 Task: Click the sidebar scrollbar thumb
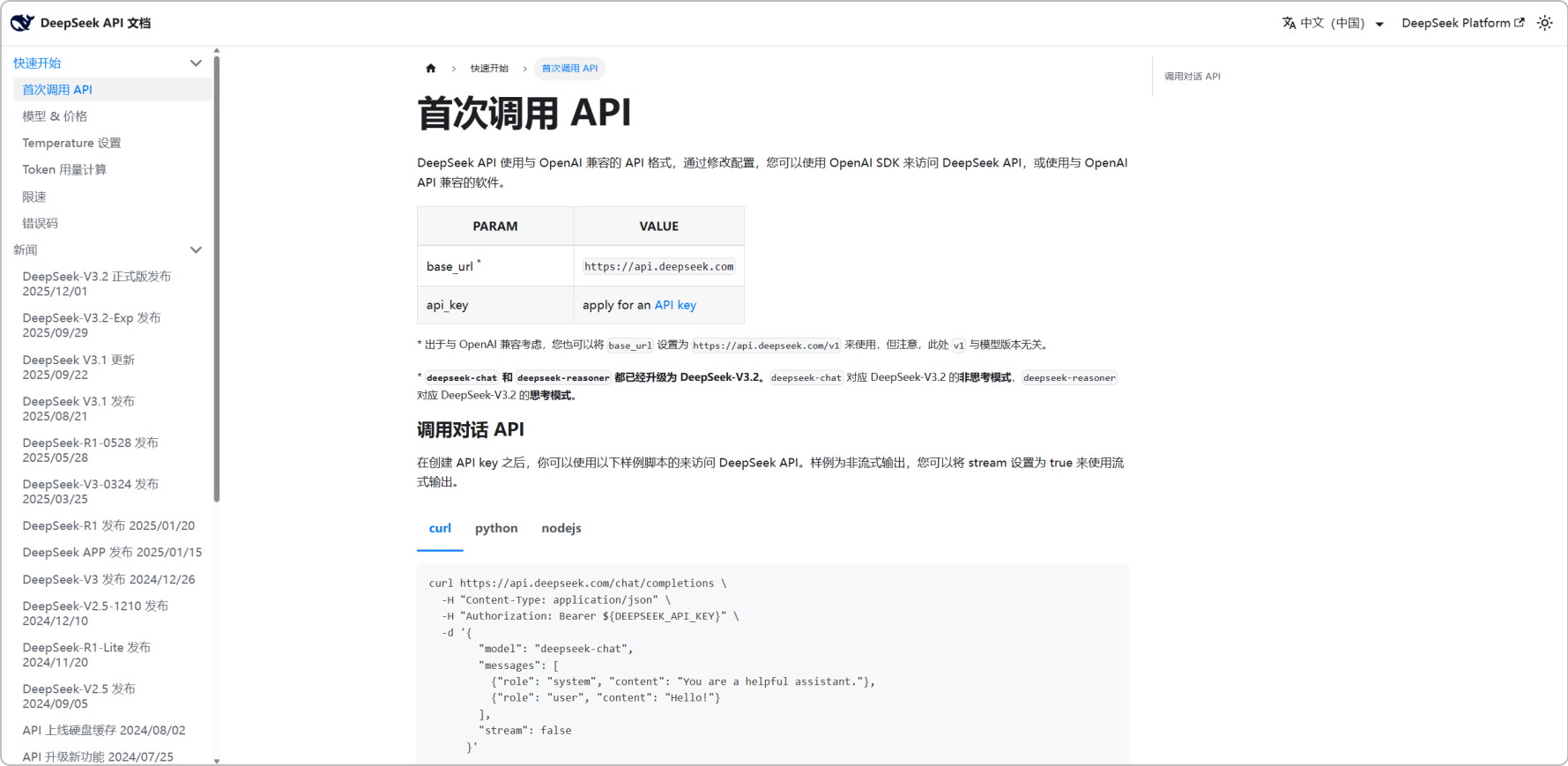pos(217,279)
